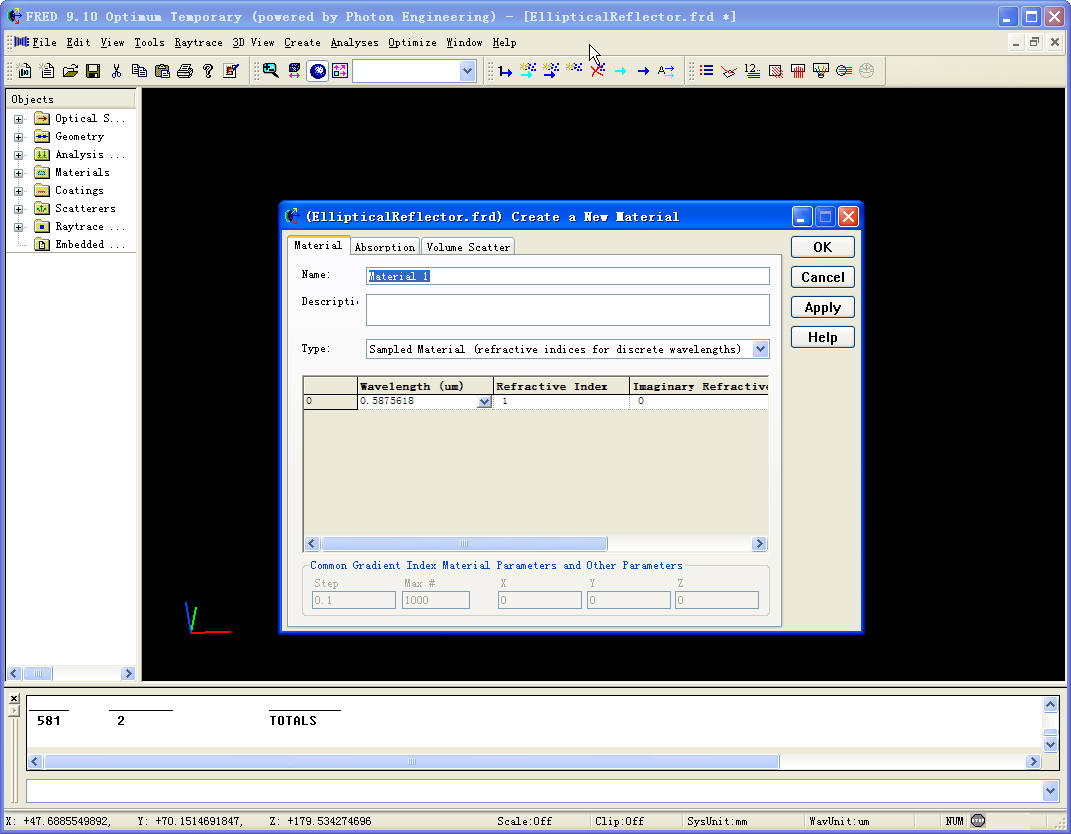1071x834 pixels.
Task: Save the document using the floppy icon
Action: pos(93,70)
